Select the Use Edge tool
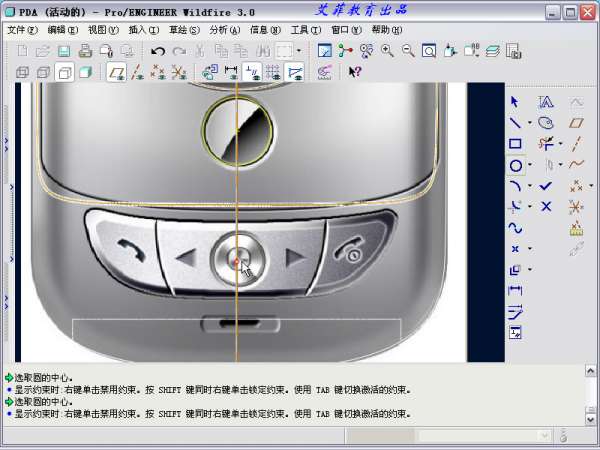Screen dimensions: 600x450 click(515, 270)
